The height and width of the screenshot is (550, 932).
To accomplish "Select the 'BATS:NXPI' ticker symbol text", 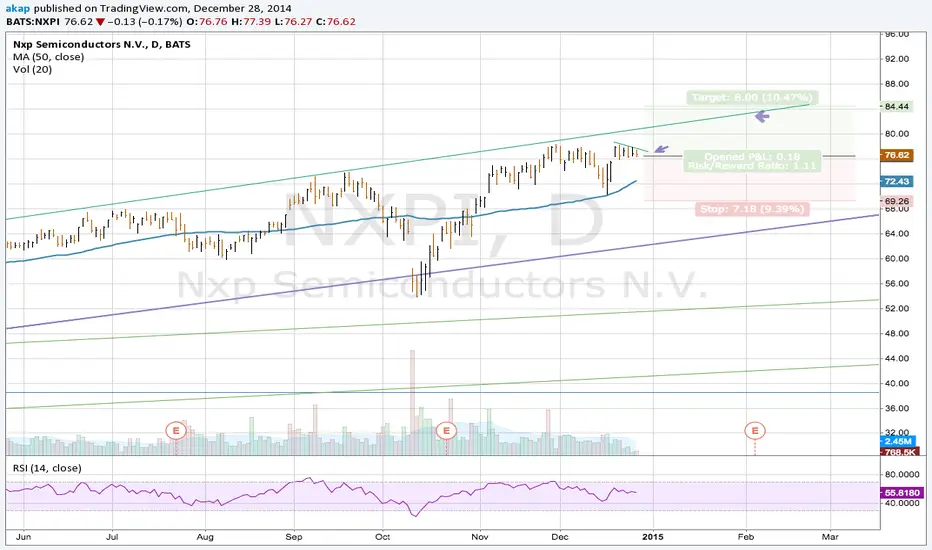I will 33,21.
